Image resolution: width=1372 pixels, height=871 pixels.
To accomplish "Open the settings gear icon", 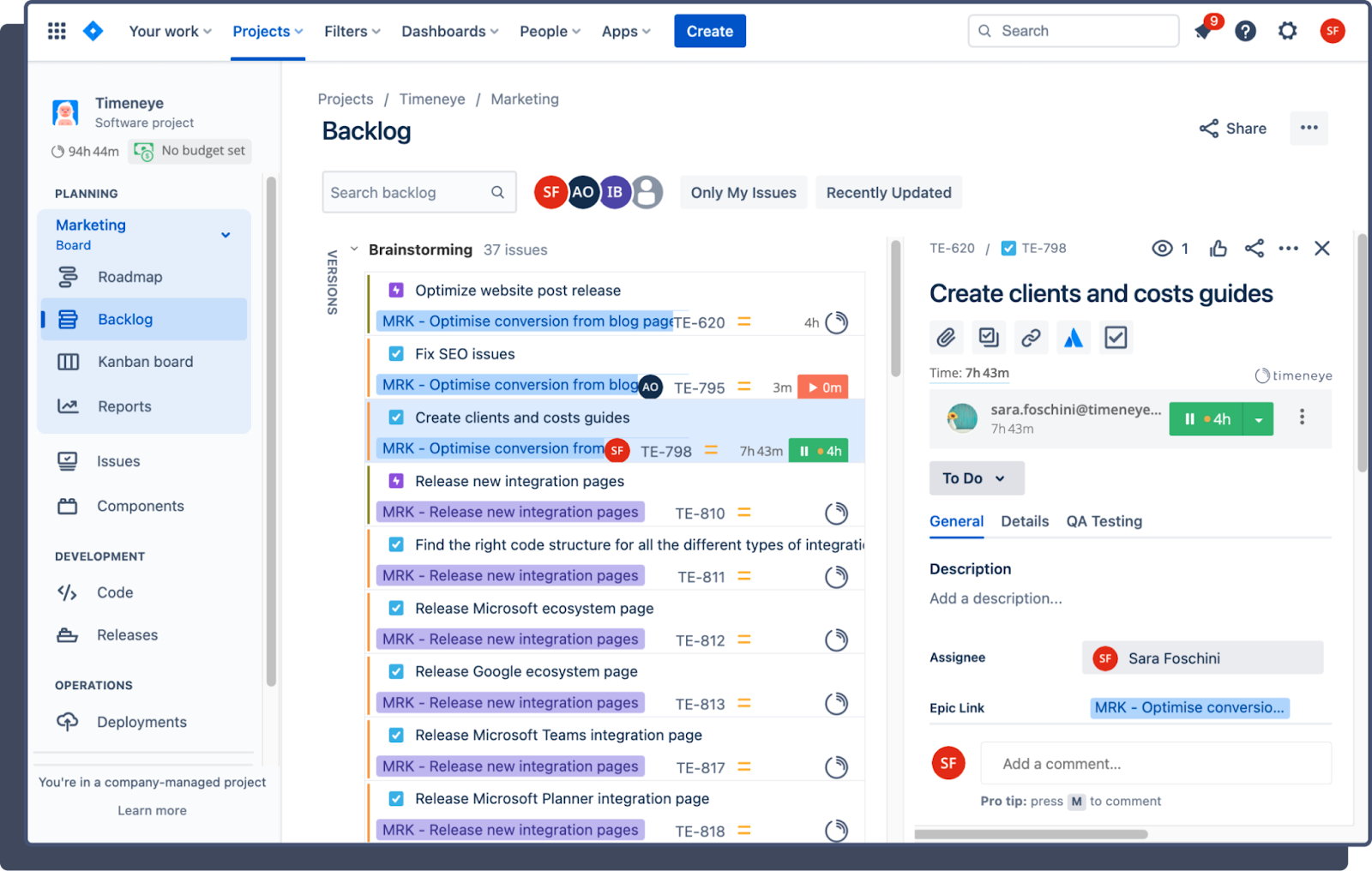I will click(1287, 31).
